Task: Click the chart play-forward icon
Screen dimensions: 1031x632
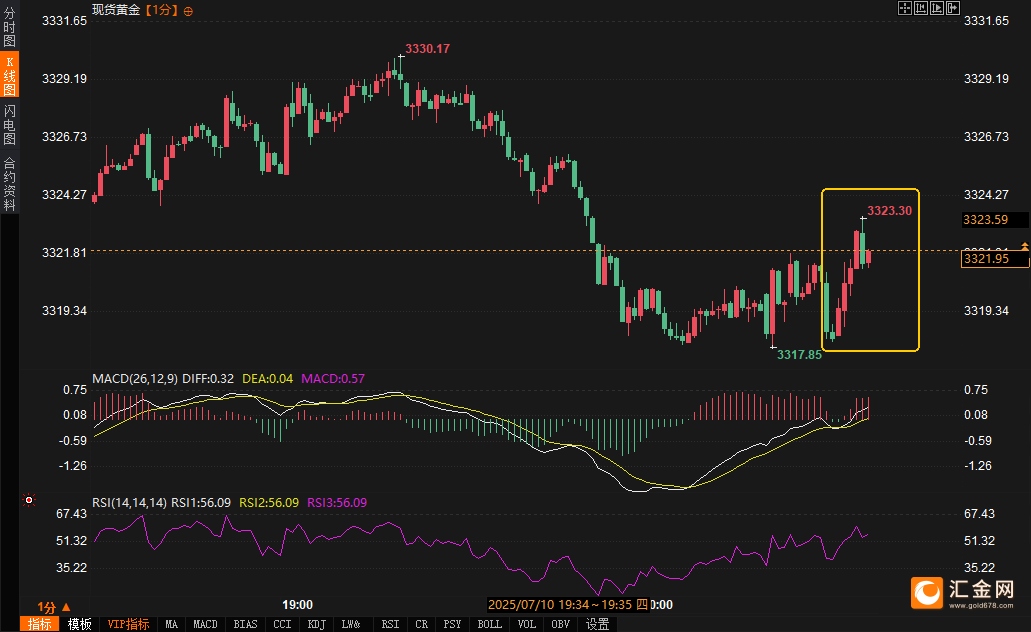Action: coord(937,8)
